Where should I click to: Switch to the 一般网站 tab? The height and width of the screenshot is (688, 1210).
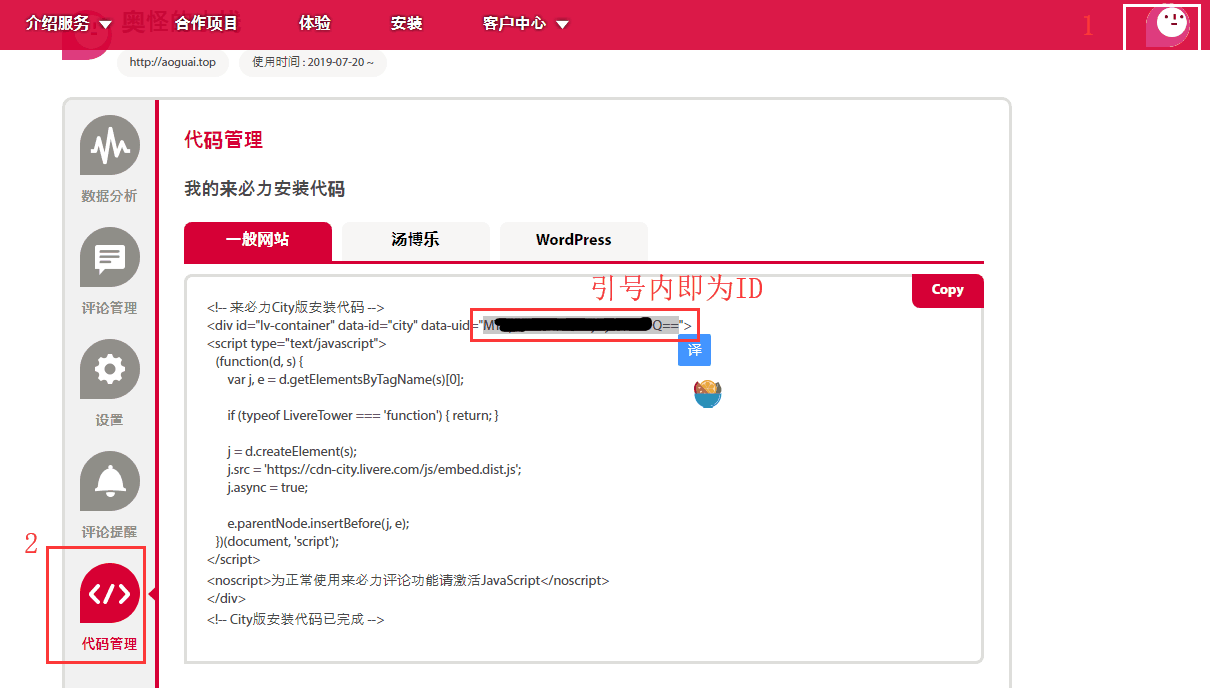[x=258, y=241]
